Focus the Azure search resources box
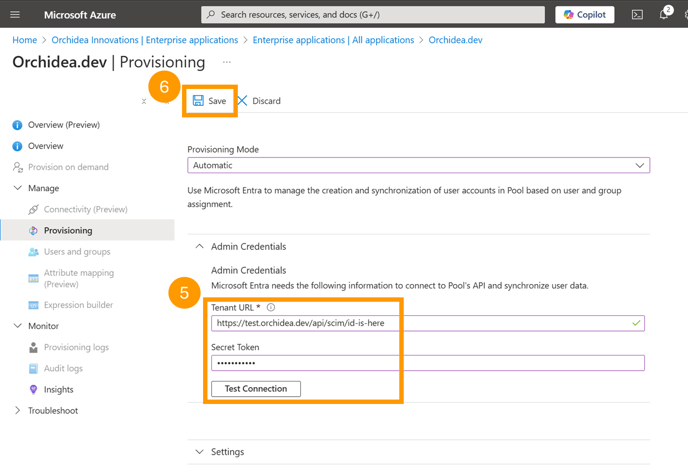Image resolution: width=688 pixels, height=470 pixels. point(373,14)
